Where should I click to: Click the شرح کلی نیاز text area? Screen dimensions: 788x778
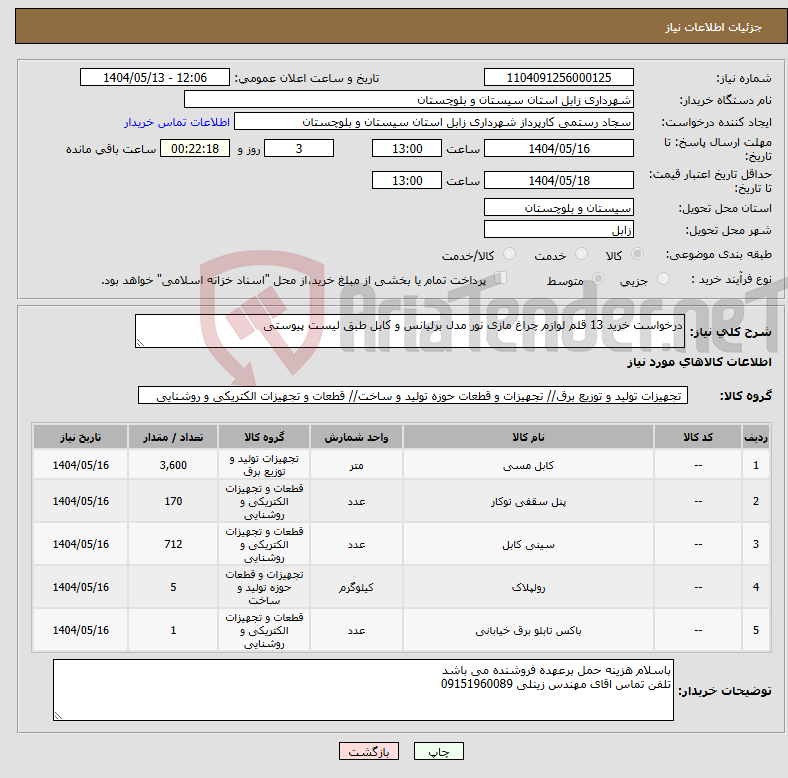tap(410, 331)
